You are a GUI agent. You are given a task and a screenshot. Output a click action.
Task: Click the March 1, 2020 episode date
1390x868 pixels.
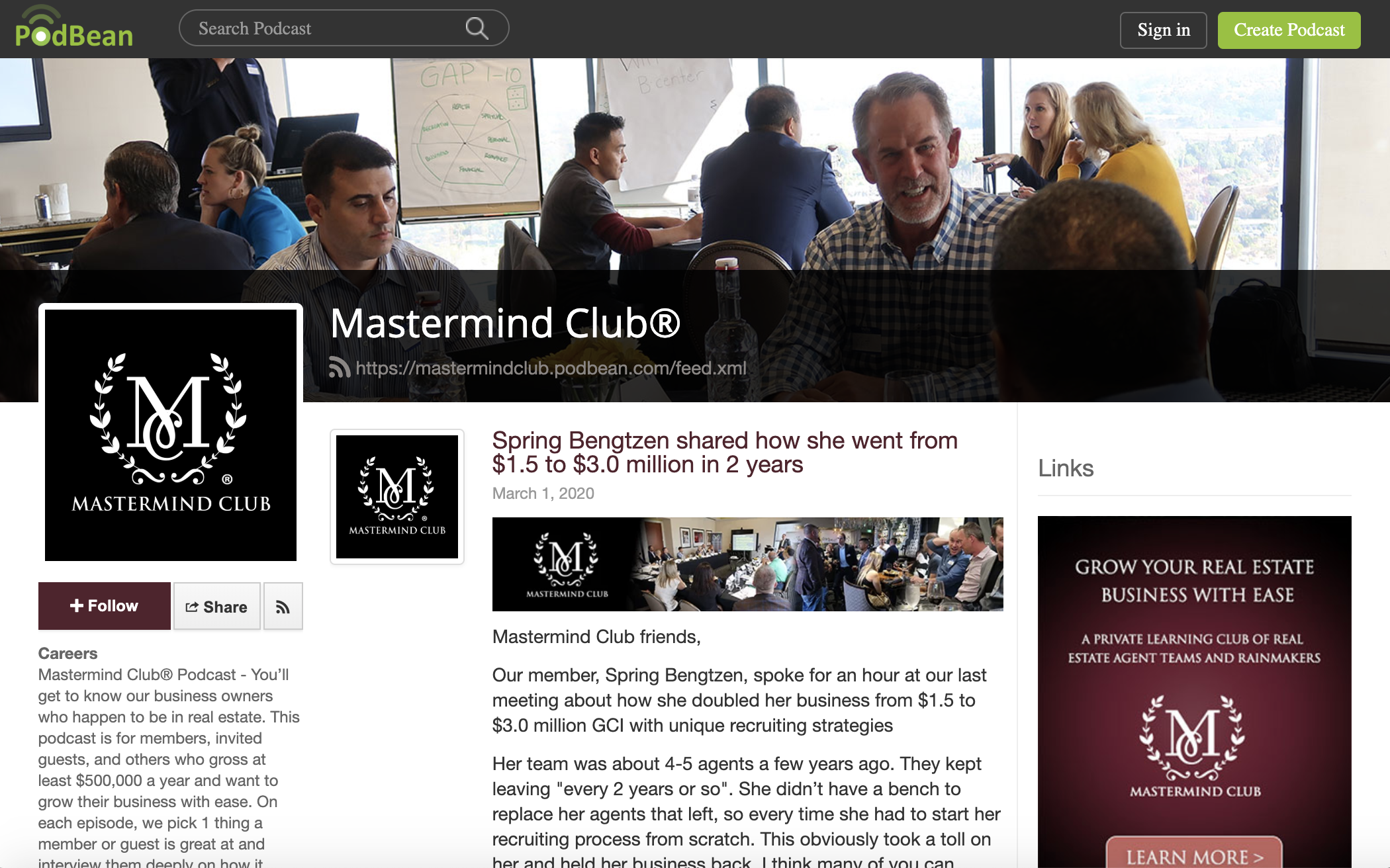click(x=543, y=494)
